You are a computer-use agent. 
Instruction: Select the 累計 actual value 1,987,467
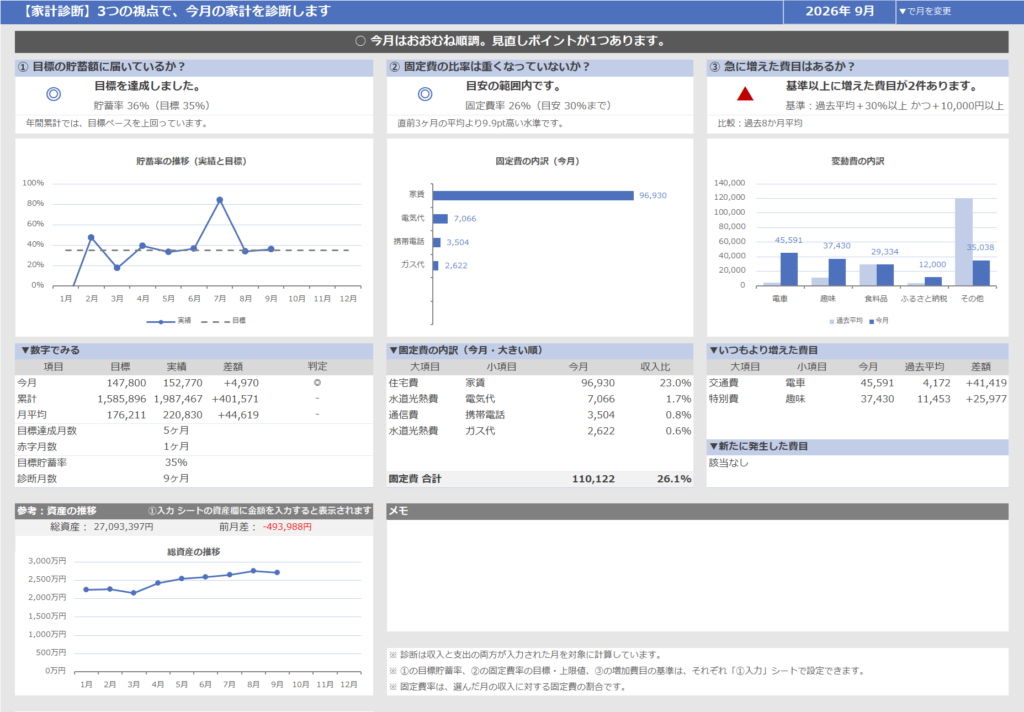178,398
